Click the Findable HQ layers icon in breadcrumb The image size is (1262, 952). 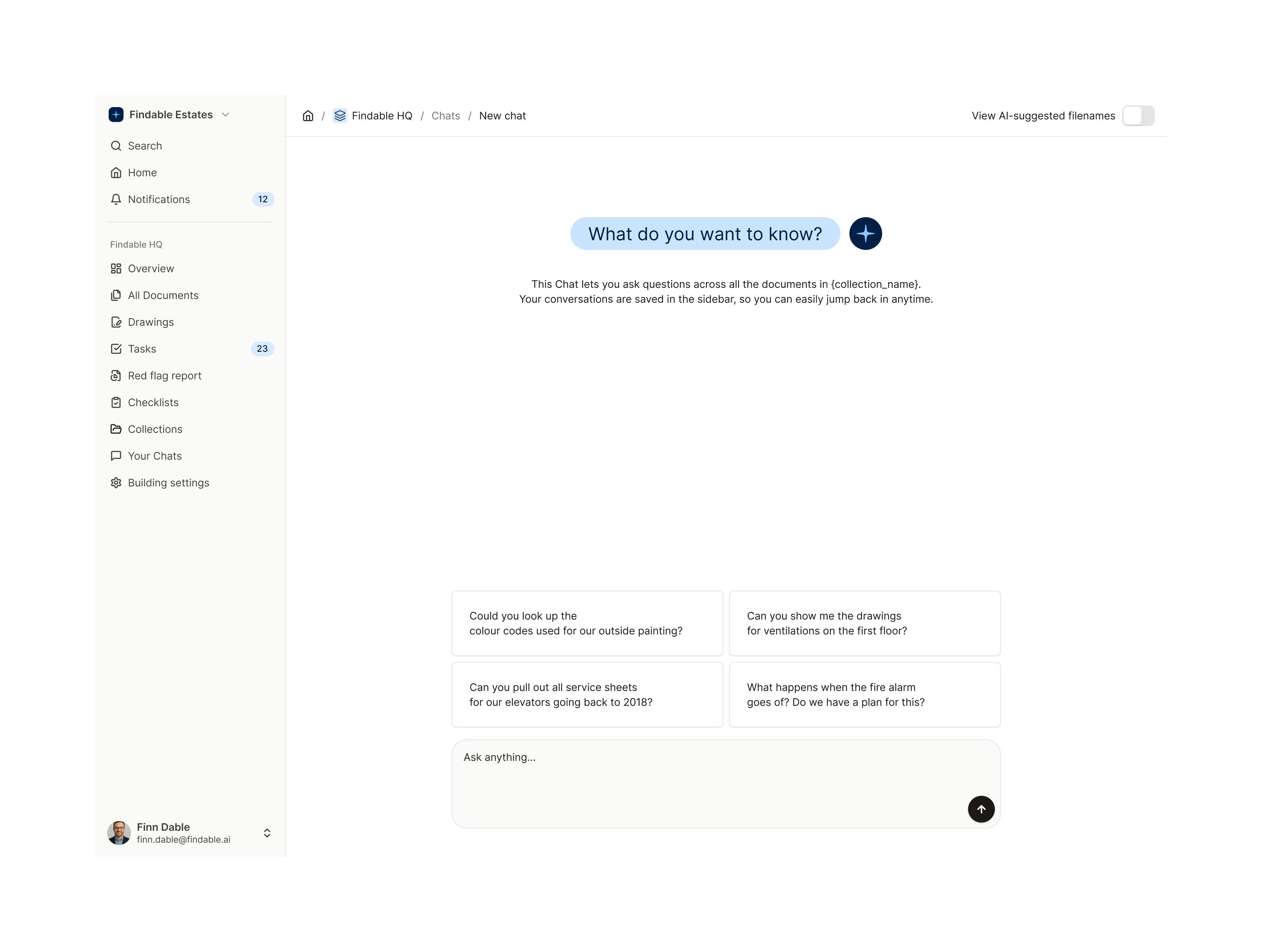[340, 116]
